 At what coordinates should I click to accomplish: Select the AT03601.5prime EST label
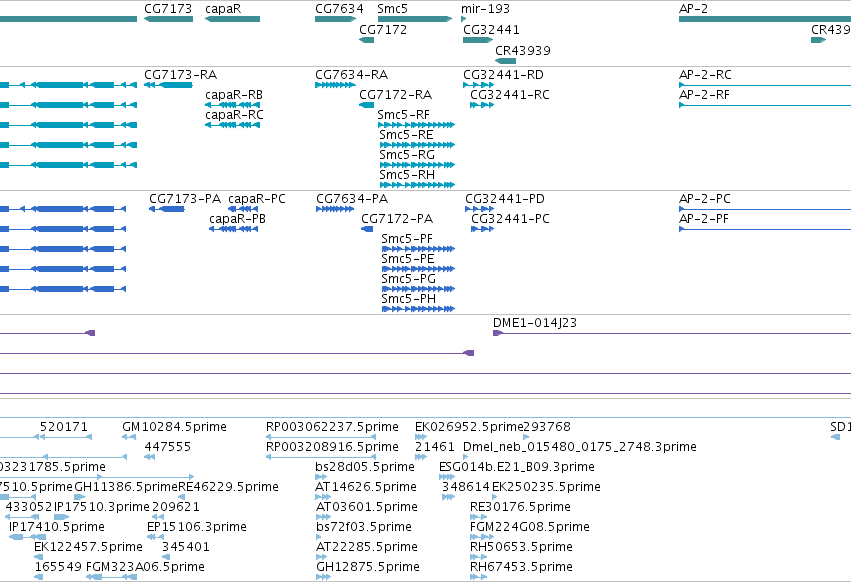[366, 507]
